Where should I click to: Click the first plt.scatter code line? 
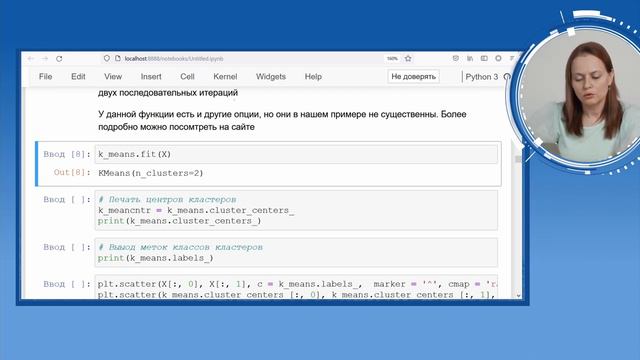coord(297,284)
